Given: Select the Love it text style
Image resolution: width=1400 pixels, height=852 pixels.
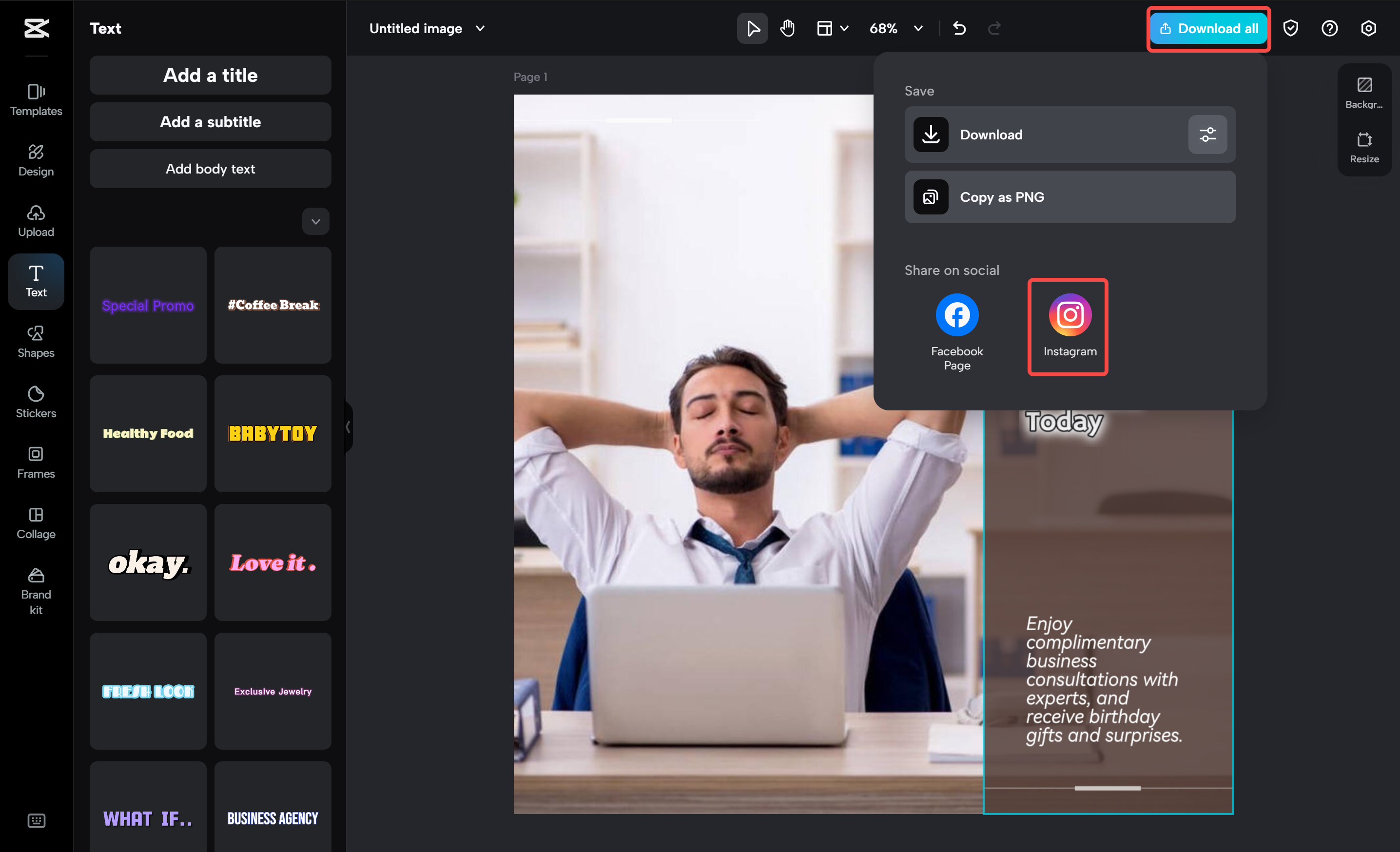Looking at the screenshot, I should pyautogui.click(x=272, y=563).
